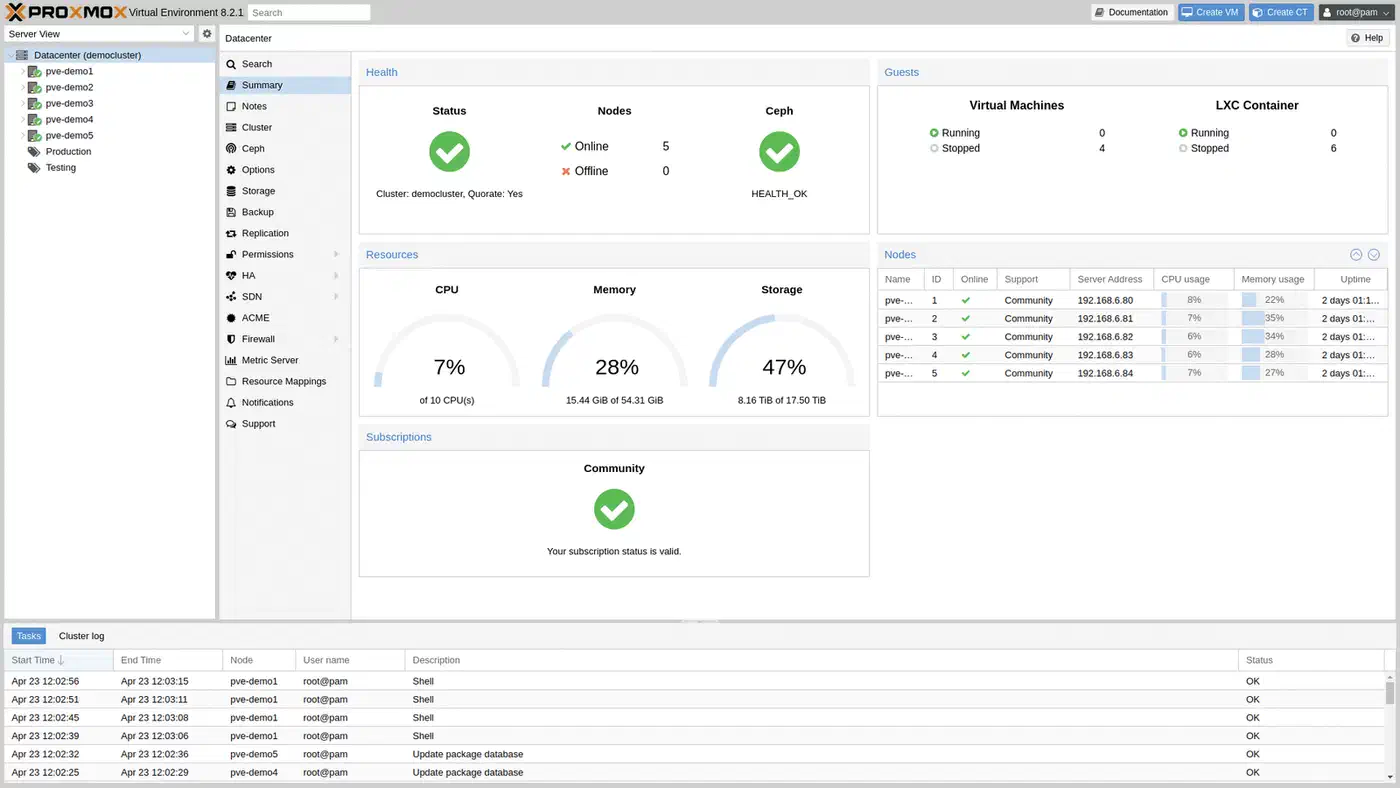Expand the pve-demo3 tree node
1400x788 pixels.
[23, 104]
